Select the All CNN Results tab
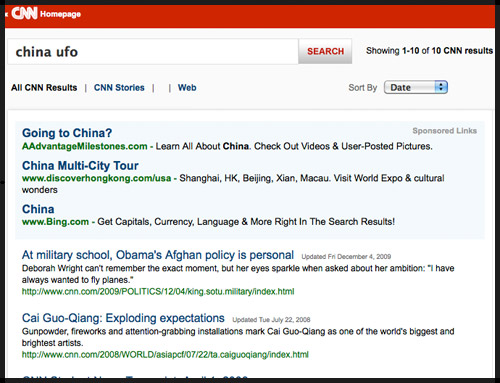Screen dimensions: 500x383 coord(44,88)
